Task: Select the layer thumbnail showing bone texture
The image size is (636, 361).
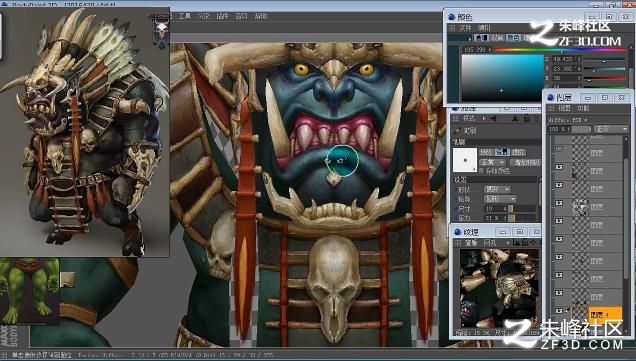Action: (580, 207)
